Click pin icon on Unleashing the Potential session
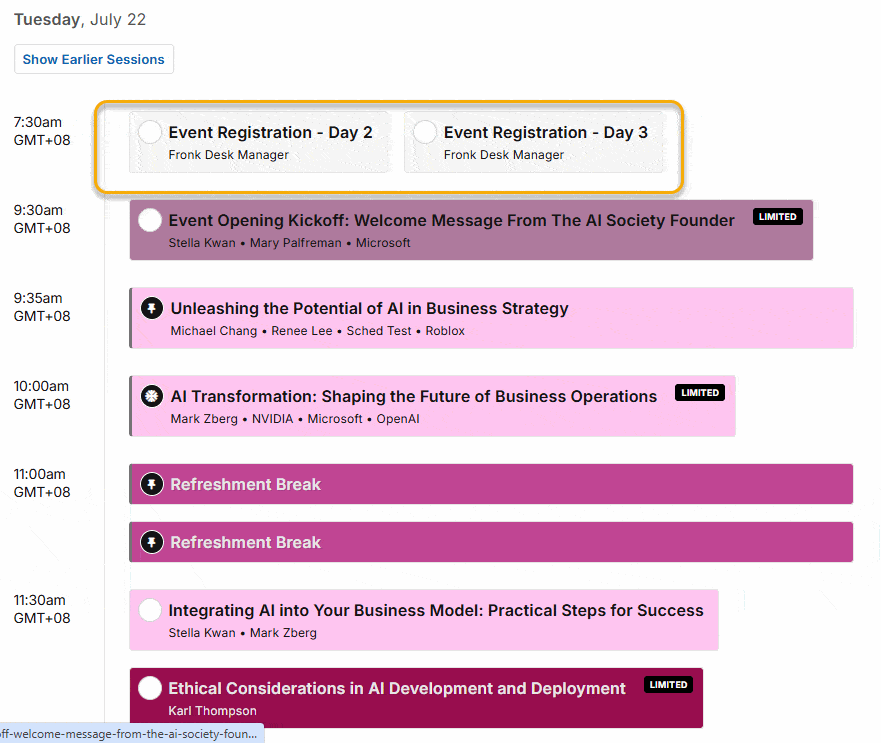This screenshot has height=743, width=881. (x=152, y=308)
